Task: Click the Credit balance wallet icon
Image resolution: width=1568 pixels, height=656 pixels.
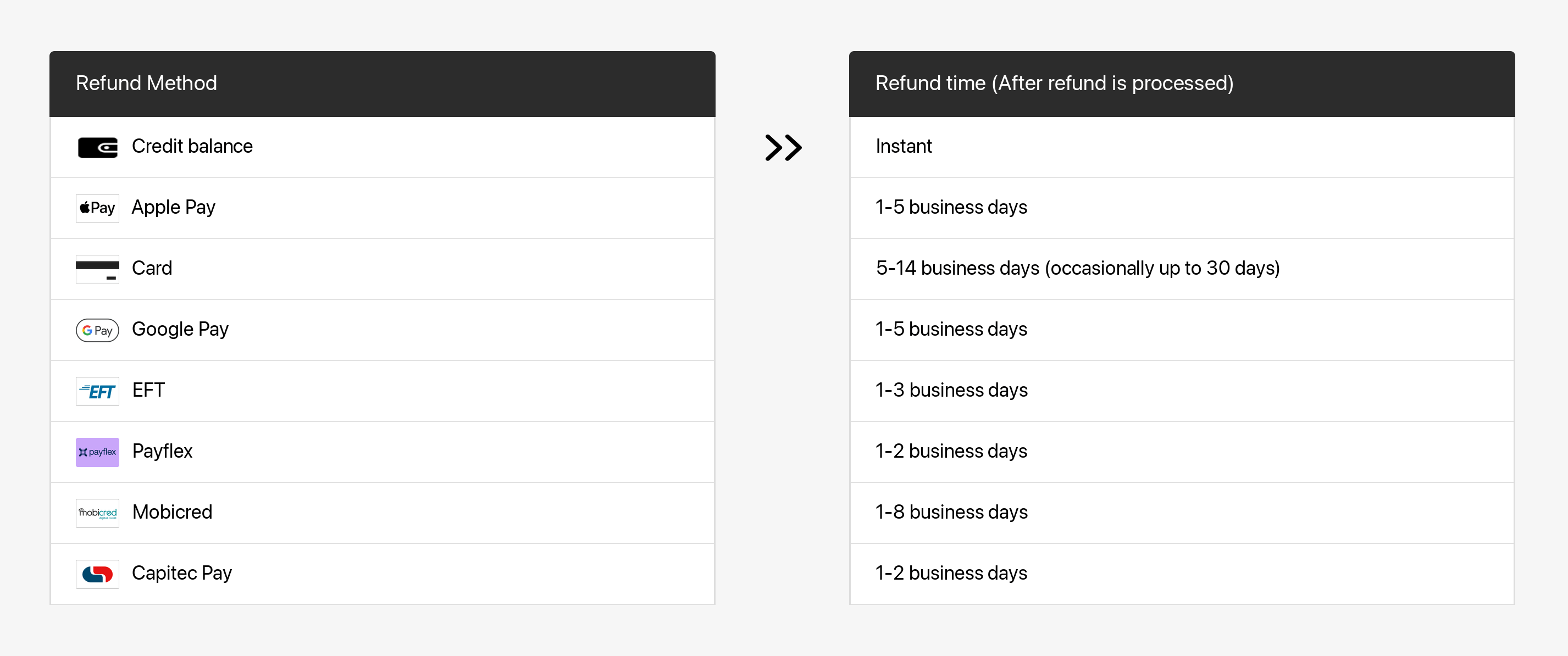Action: (97, 147)
